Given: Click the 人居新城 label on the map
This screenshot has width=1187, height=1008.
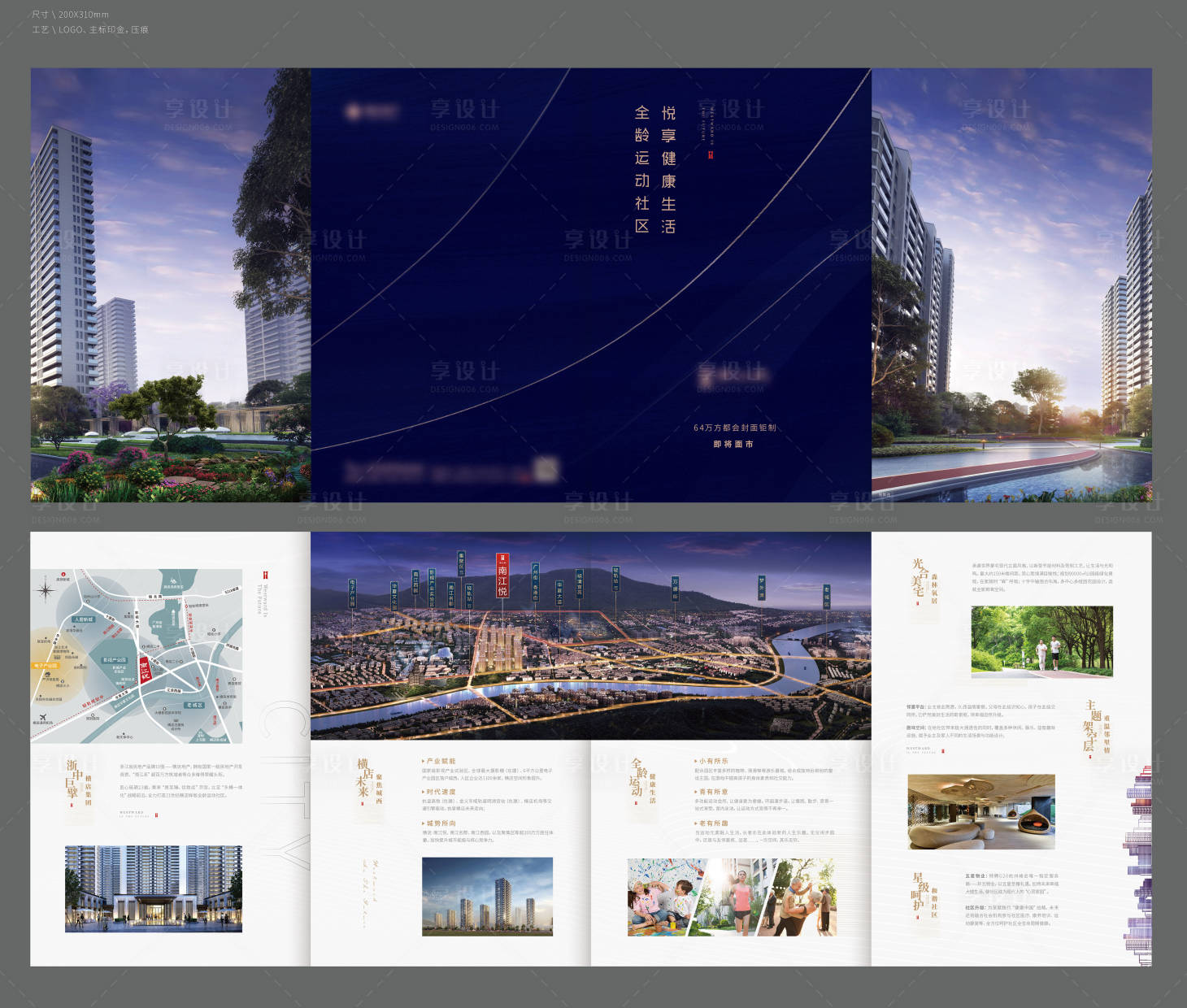Looking at the screenshot, I should point(83,619).
